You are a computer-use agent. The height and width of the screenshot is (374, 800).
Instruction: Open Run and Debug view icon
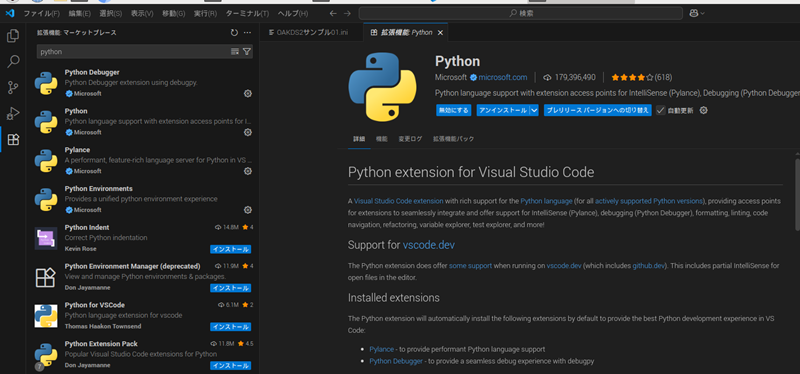coord(13,114)
